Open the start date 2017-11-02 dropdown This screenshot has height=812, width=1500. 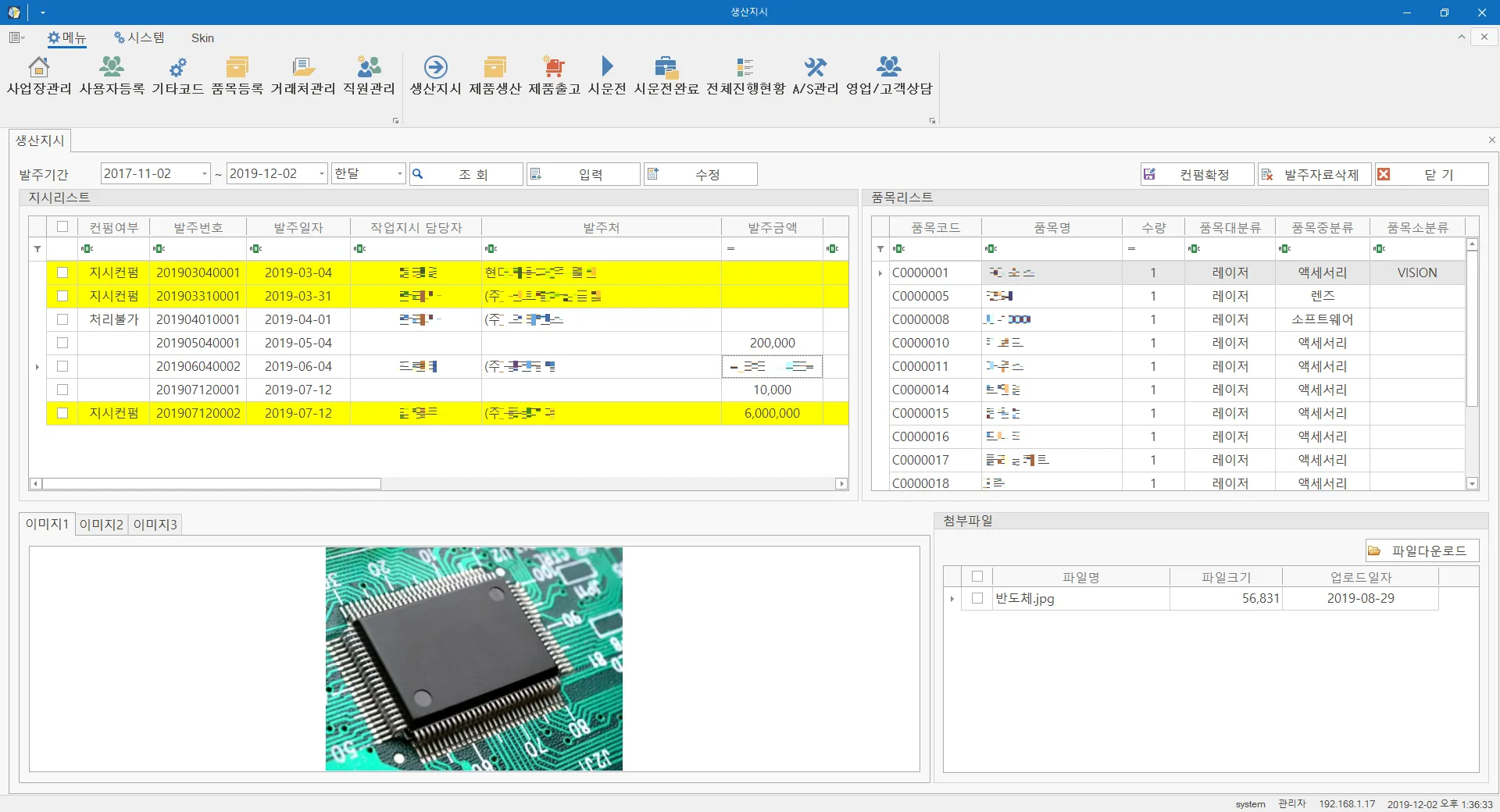pyautogui.click(x=205, y=173)
